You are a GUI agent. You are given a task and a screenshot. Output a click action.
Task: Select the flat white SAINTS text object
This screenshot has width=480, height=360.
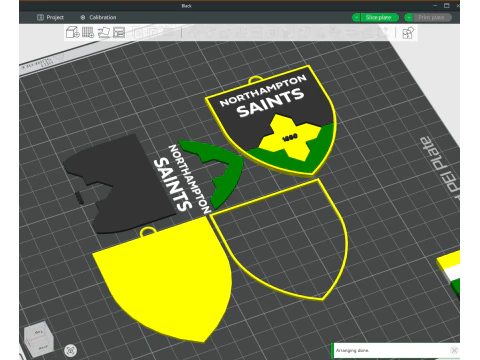click(x=172, y=184)
